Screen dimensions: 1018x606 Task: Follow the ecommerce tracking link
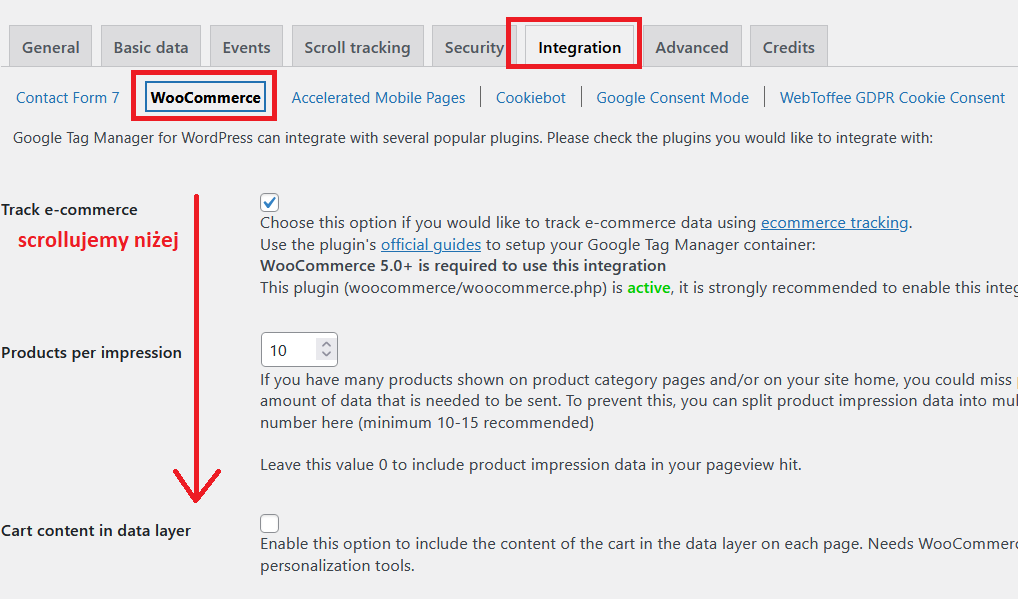[834, 223]
